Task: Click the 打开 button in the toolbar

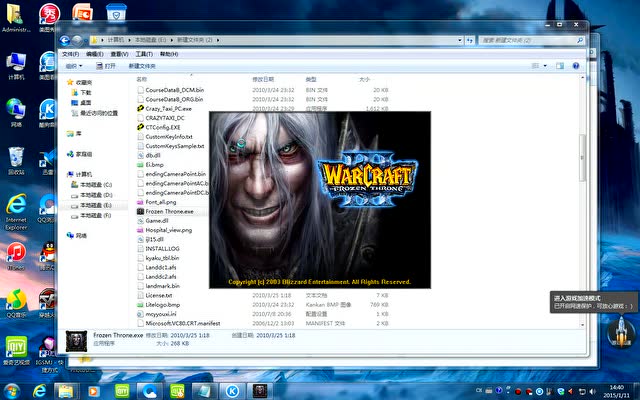Action: tap(108, 66)
